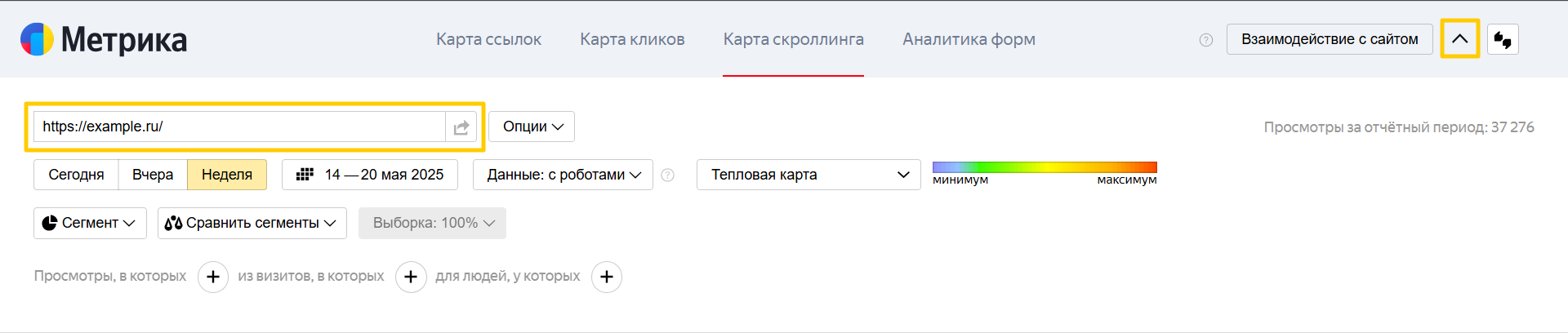The height and width of the screenshot is (333, 1568).
Task: Click the help icon beside Данные dropdown
Action: (x=668, y=175)
